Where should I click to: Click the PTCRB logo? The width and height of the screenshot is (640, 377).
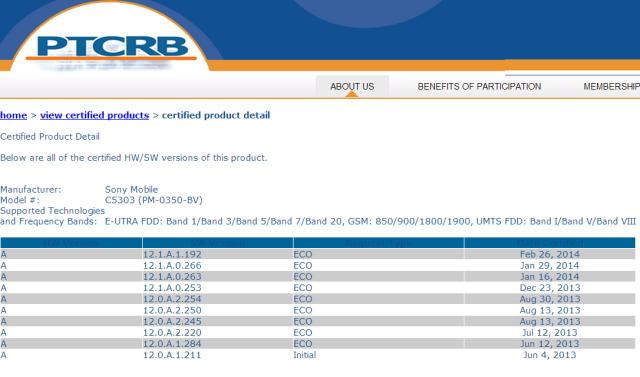coord(112,47)
